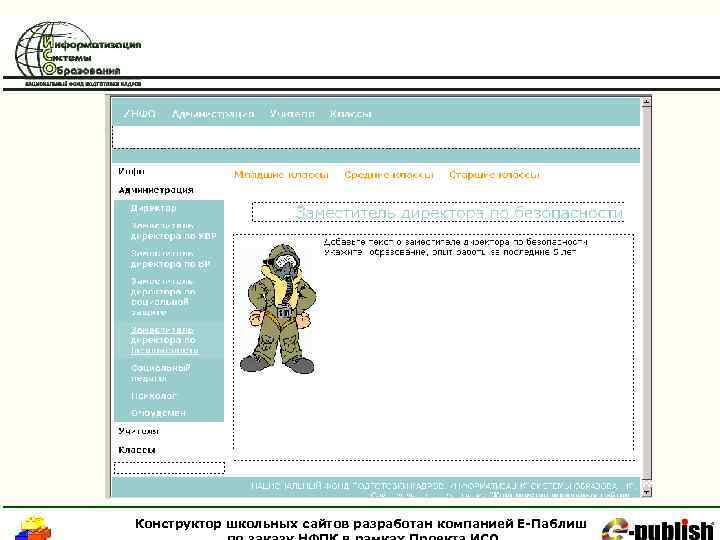Click the placeholder text about the deputy director

pos(455,247)
